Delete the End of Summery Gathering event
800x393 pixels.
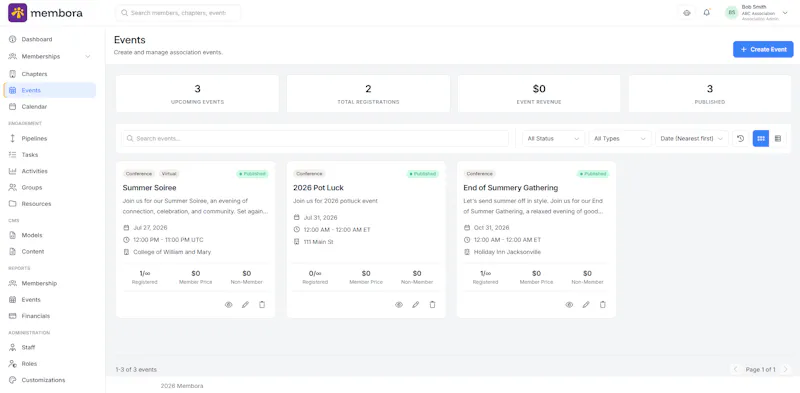603,305
